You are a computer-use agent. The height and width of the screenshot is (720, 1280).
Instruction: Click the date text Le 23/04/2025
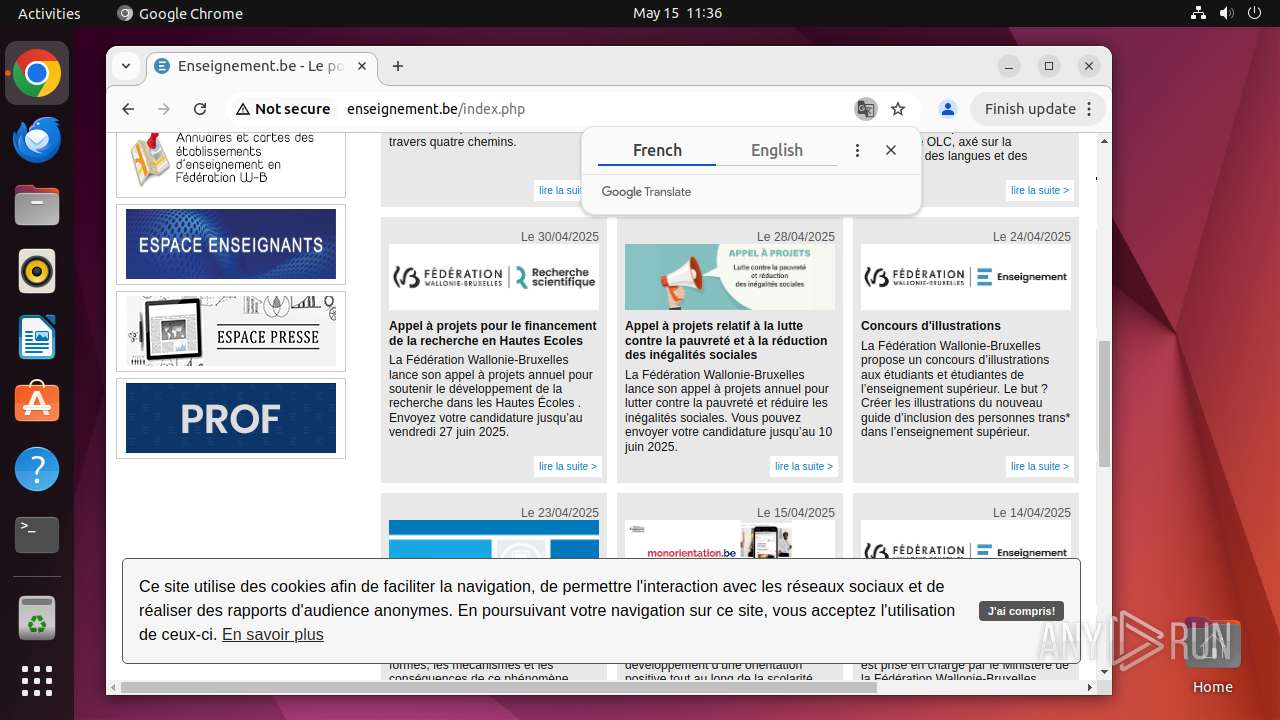click(x=560, y=513)
